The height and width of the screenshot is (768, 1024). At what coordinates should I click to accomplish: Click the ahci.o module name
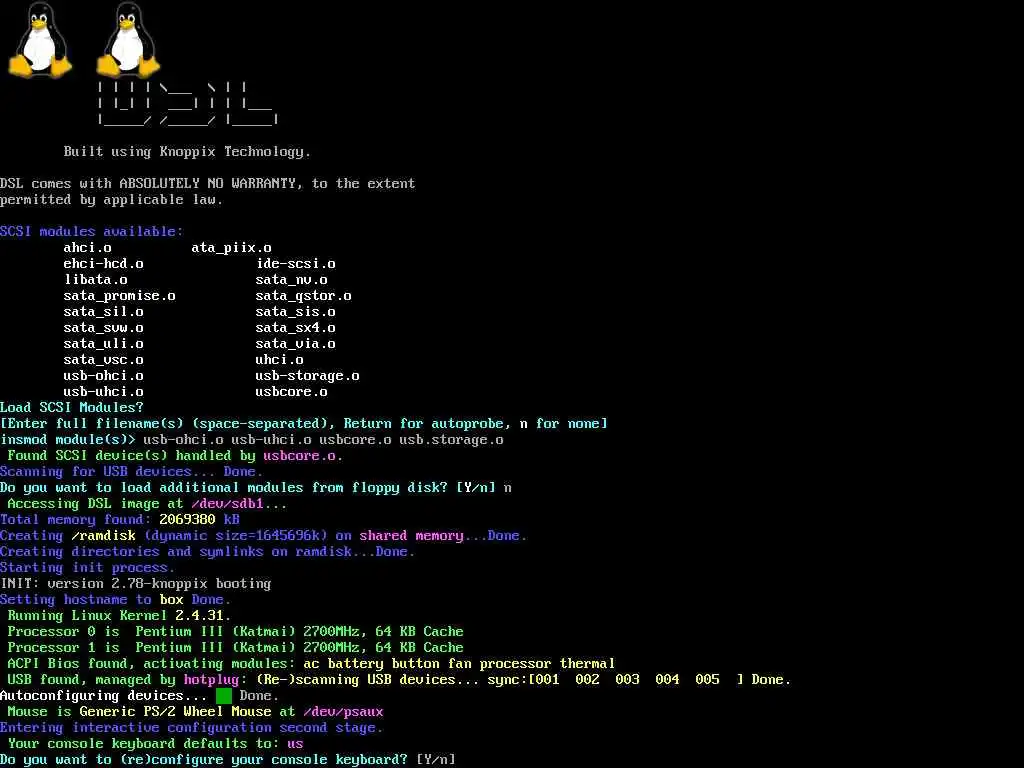(88, 248)
